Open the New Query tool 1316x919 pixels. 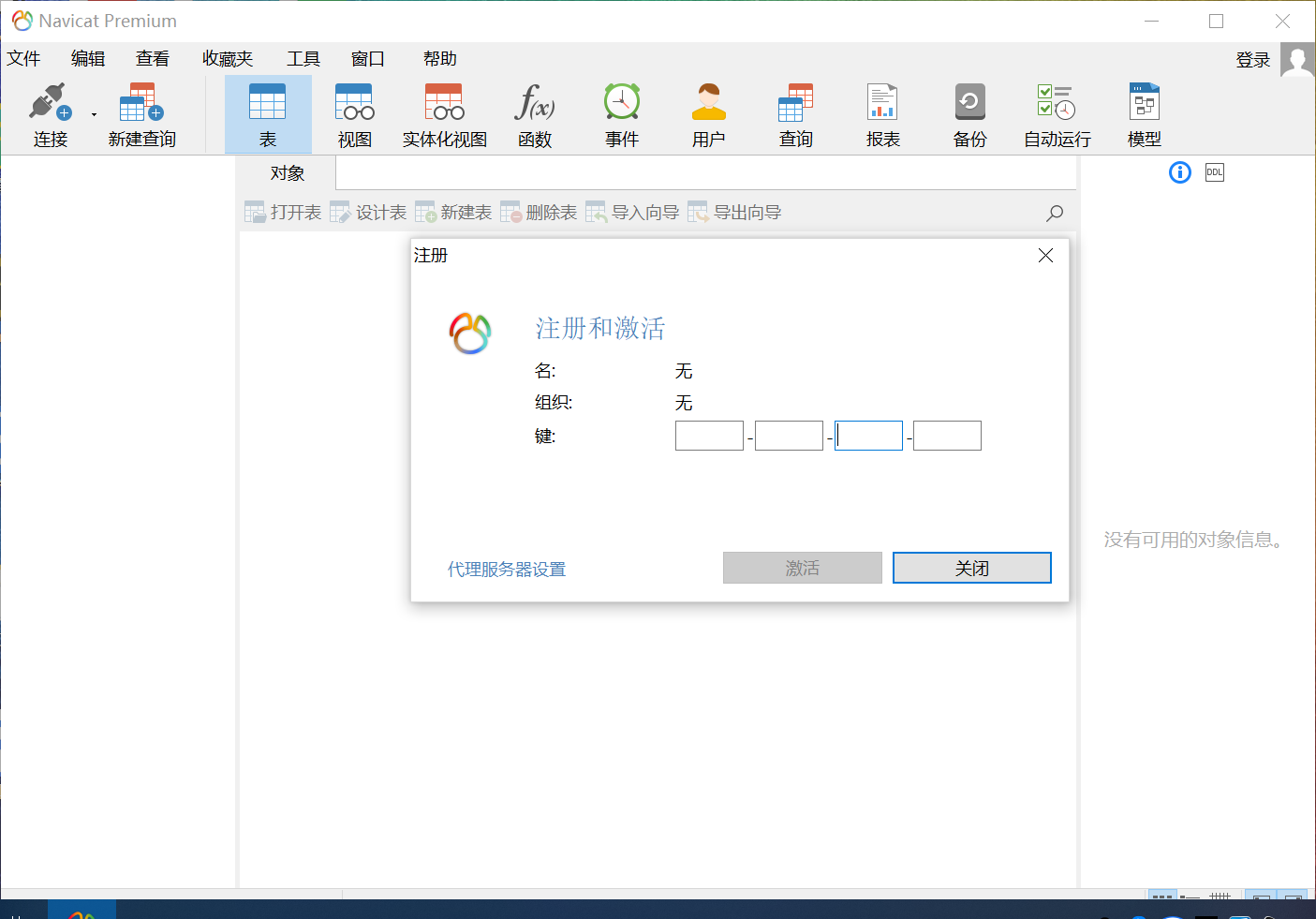pos(141,103)
